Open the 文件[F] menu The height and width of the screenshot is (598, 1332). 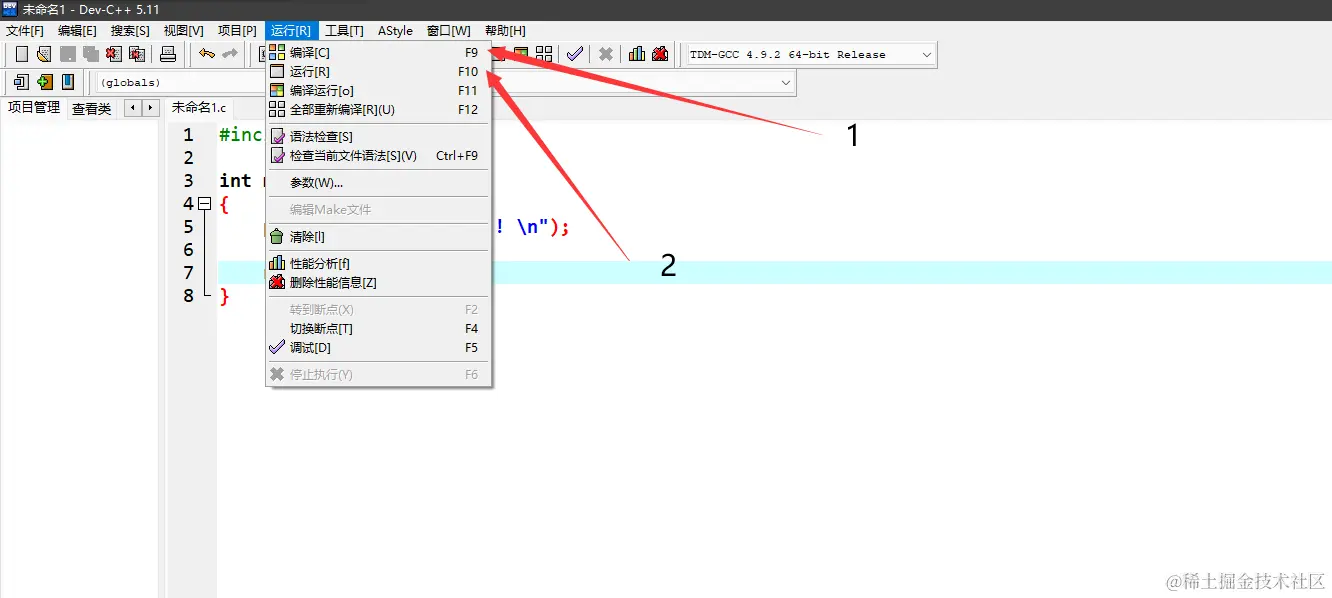pos(25,31)
